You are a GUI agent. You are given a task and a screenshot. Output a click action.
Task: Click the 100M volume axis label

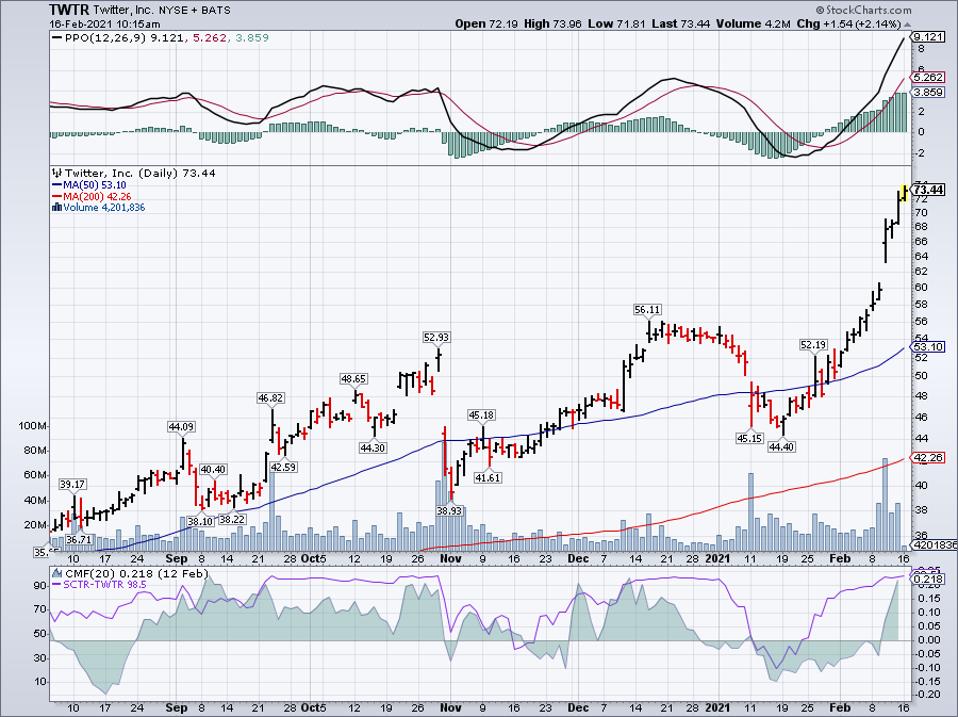(32, 426)
